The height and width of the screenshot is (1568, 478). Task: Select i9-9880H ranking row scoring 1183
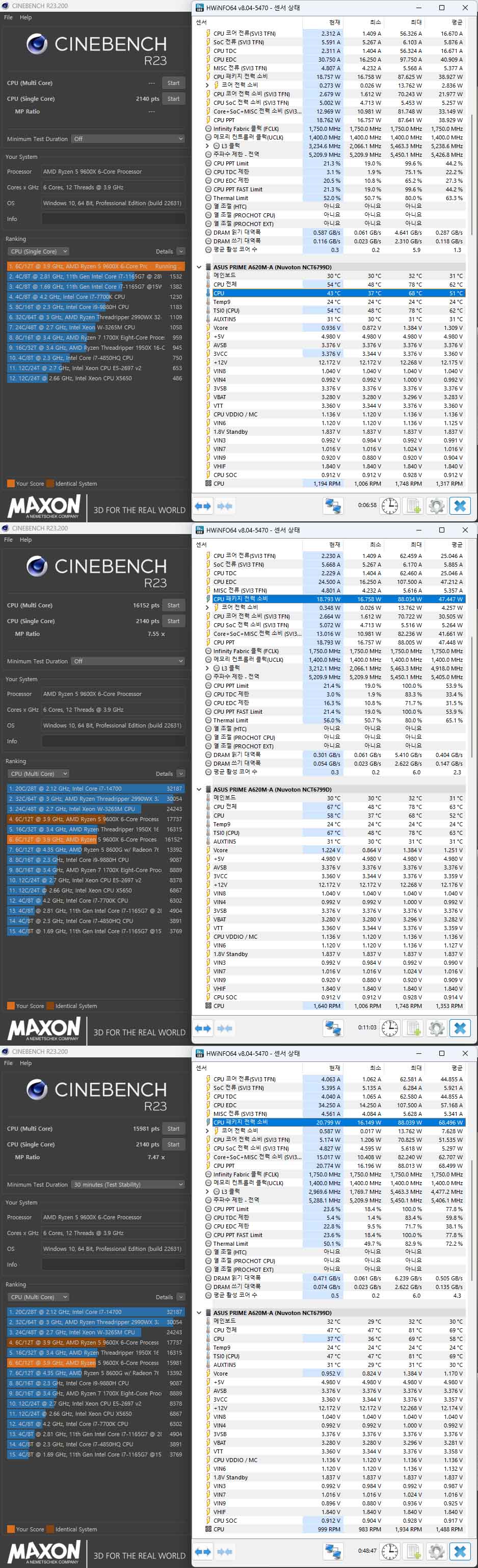point(96,307)
